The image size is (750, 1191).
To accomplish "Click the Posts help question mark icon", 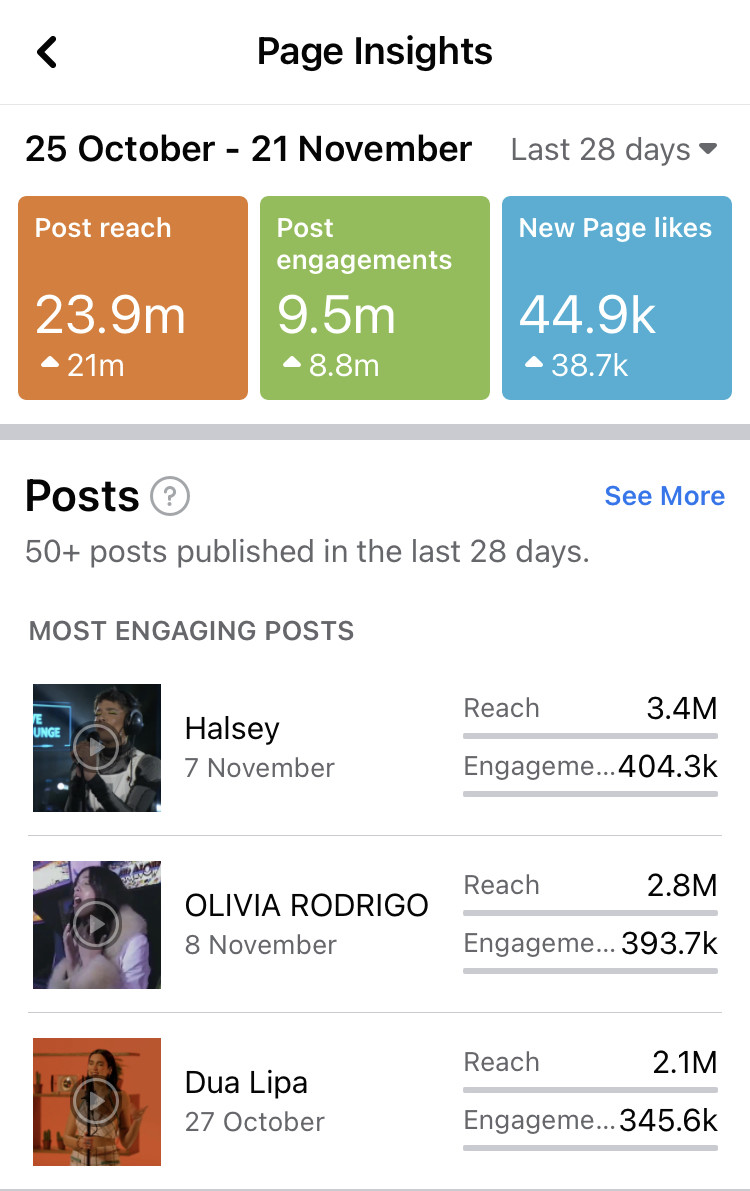I will point(170,496).
